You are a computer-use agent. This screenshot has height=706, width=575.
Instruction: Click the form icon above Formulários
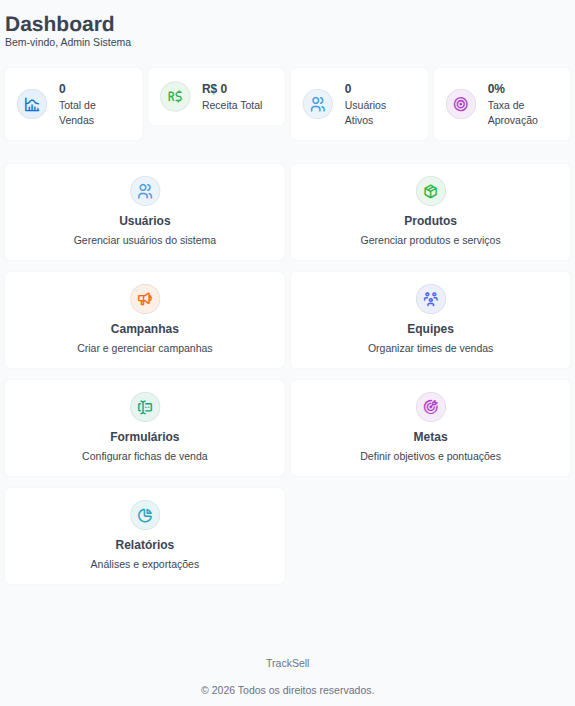tap(145, 407)
